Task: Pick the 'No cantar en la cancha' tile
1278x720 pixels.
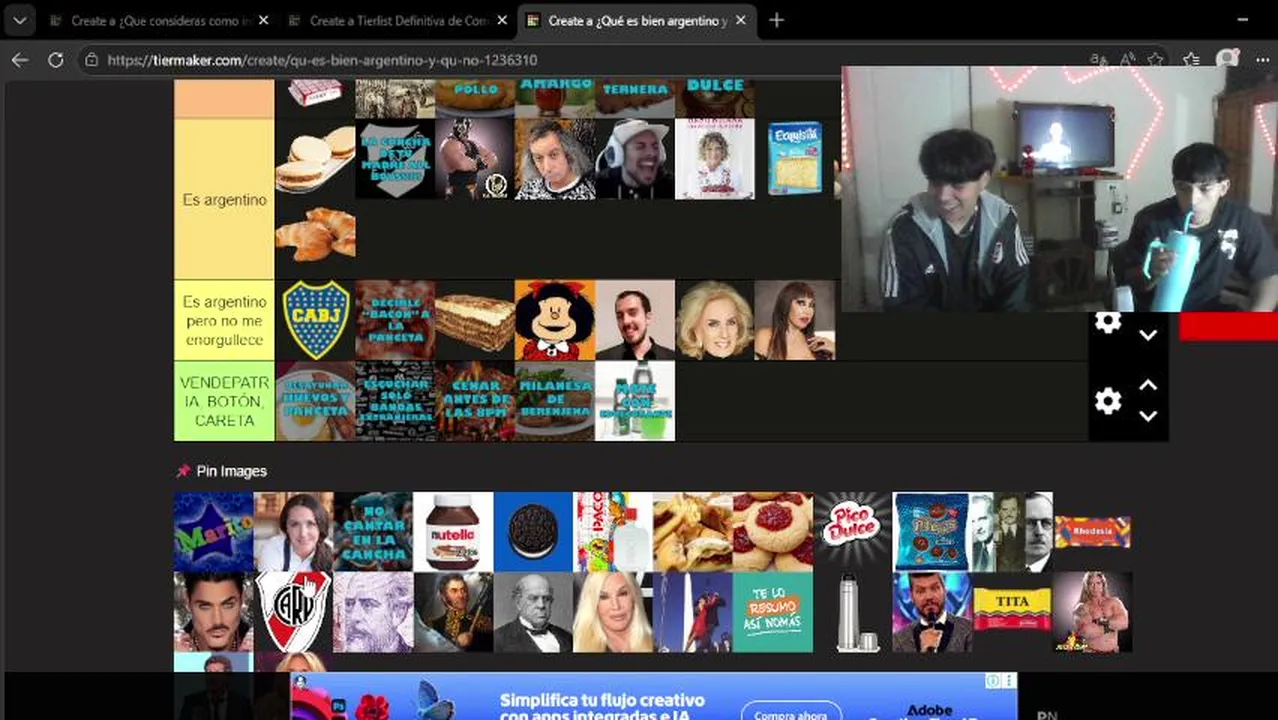Action: pyautogui.click(x=373, y=532)
